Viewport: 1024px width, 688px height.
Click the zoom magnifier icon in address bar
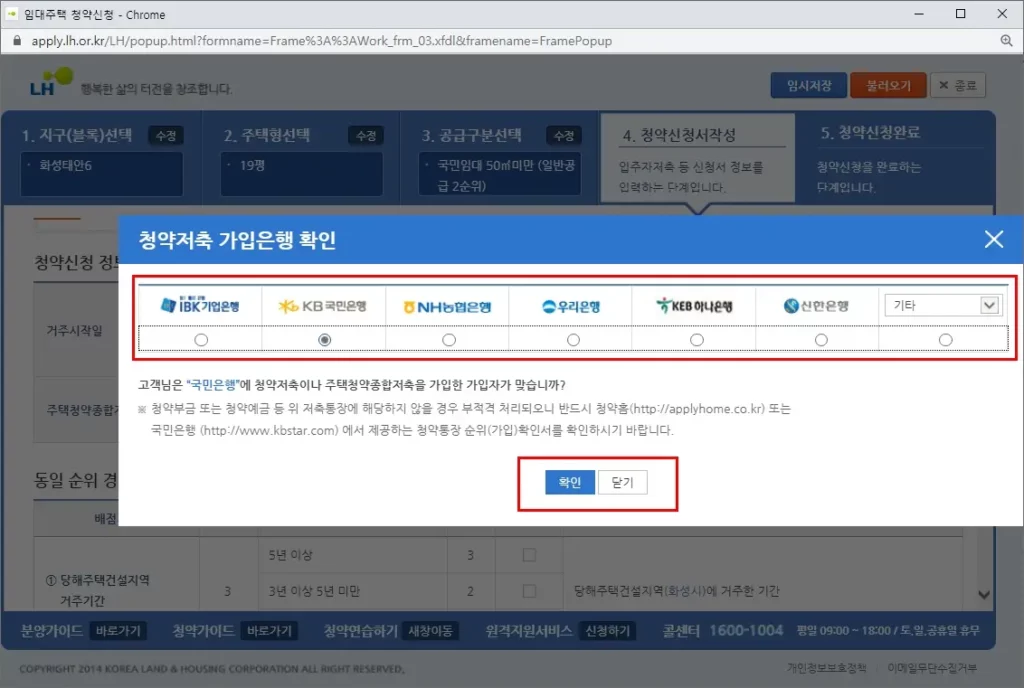1006,41
